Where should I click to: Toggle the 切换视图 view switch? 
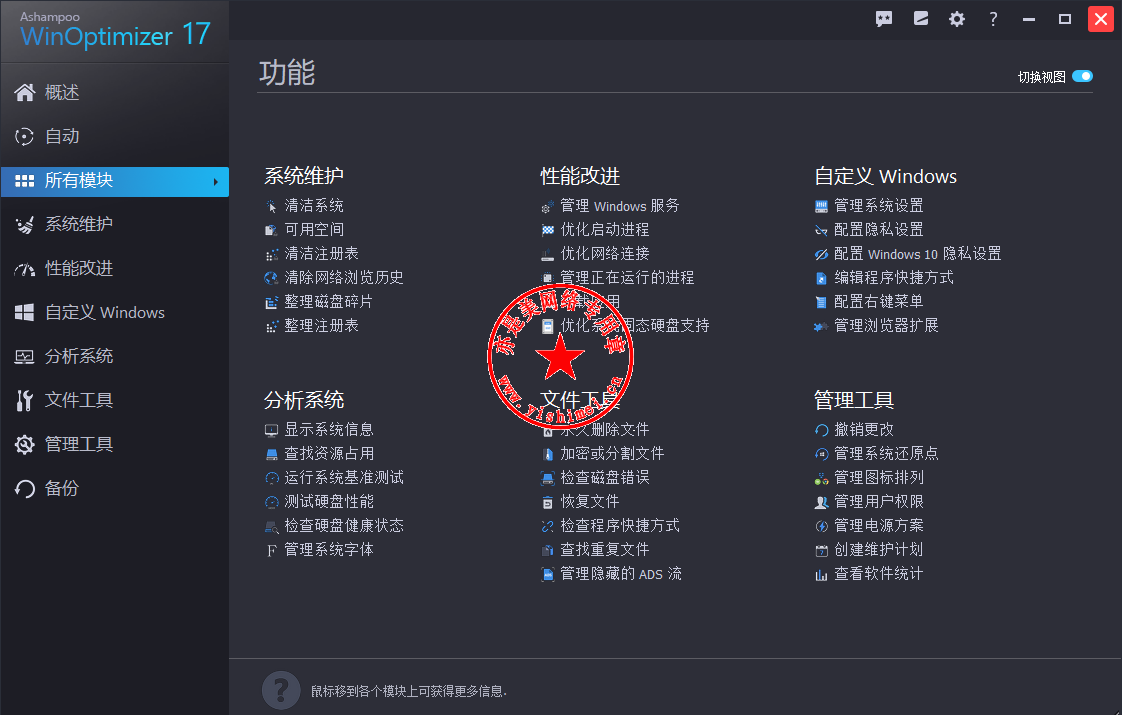1083,77
